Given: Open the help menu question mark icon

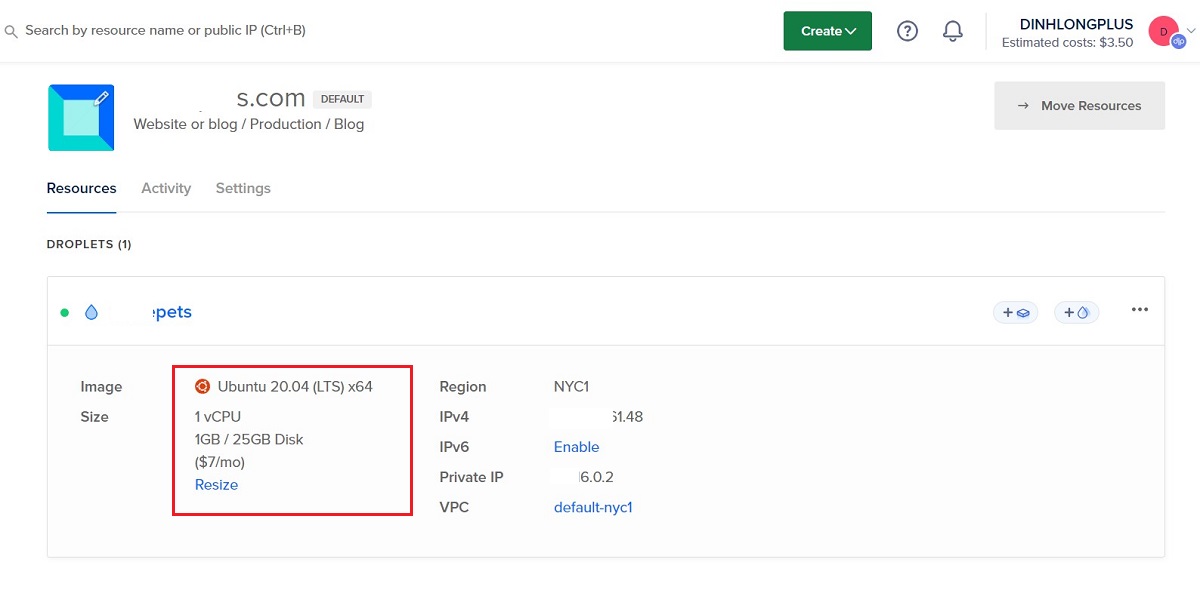Looking at the screenshot, I should click(x=907, y=30).
